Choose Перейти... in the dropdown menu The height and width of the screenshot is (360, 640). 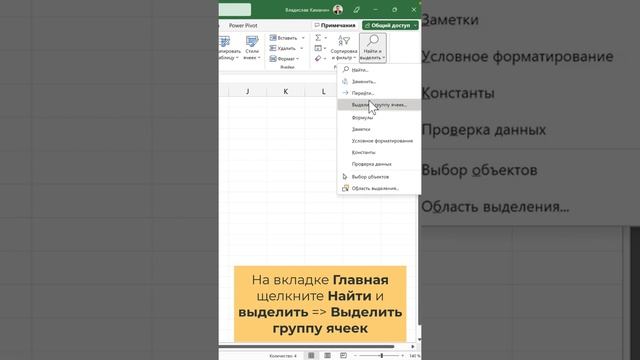(379, 93)
